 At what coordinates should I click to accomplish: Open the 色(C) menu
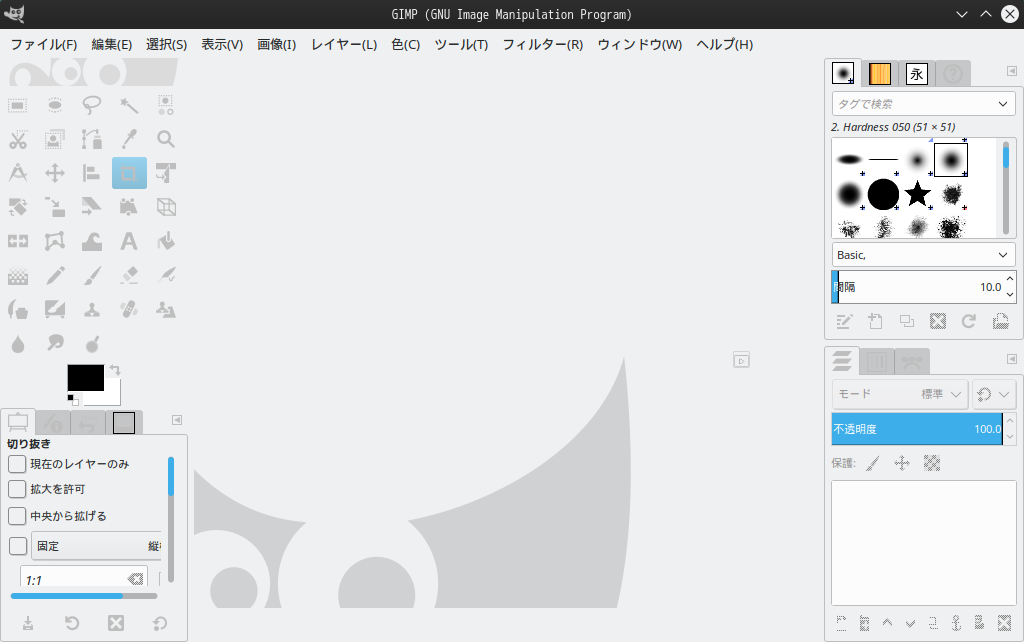point(406,44)
